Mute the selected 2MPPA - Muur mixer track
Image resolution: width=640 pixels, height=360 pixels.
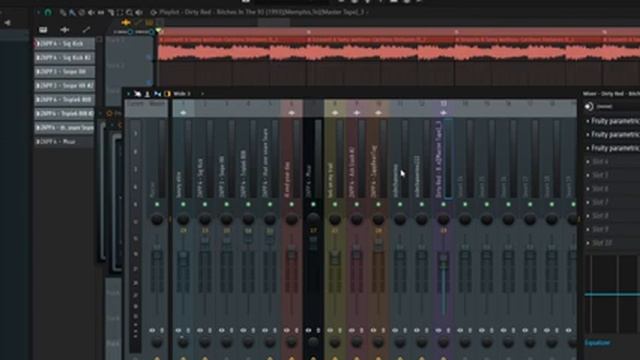(313, 204)
